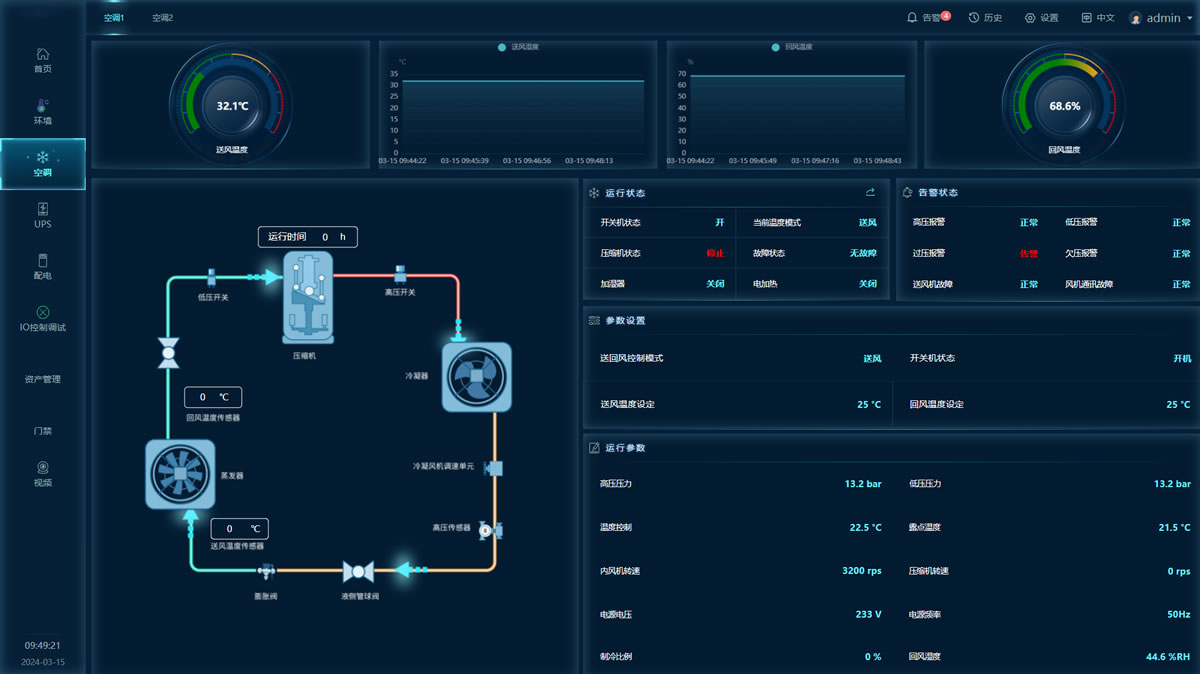This screenshot has width=1200, height=674.
Task: Open the 历史 history link in header
Action: click(x=985, y=18)
